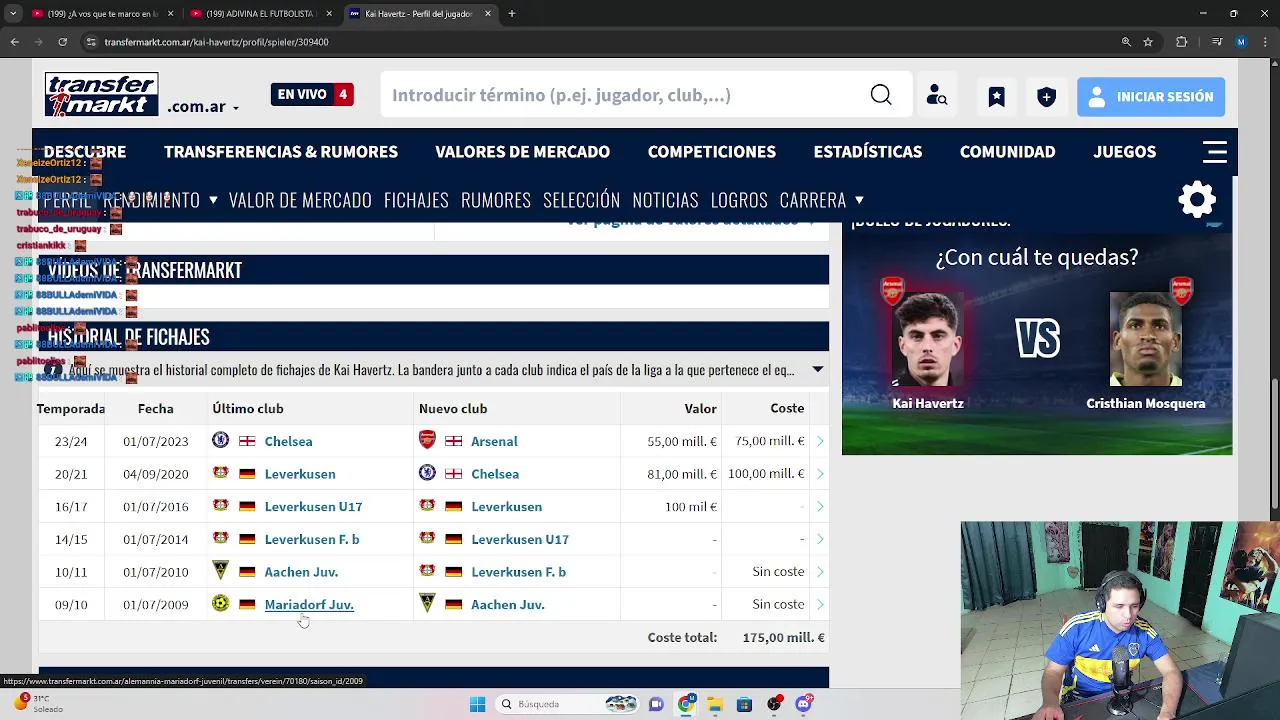Open OBS Studio from the taskbar

coord(774,704)
